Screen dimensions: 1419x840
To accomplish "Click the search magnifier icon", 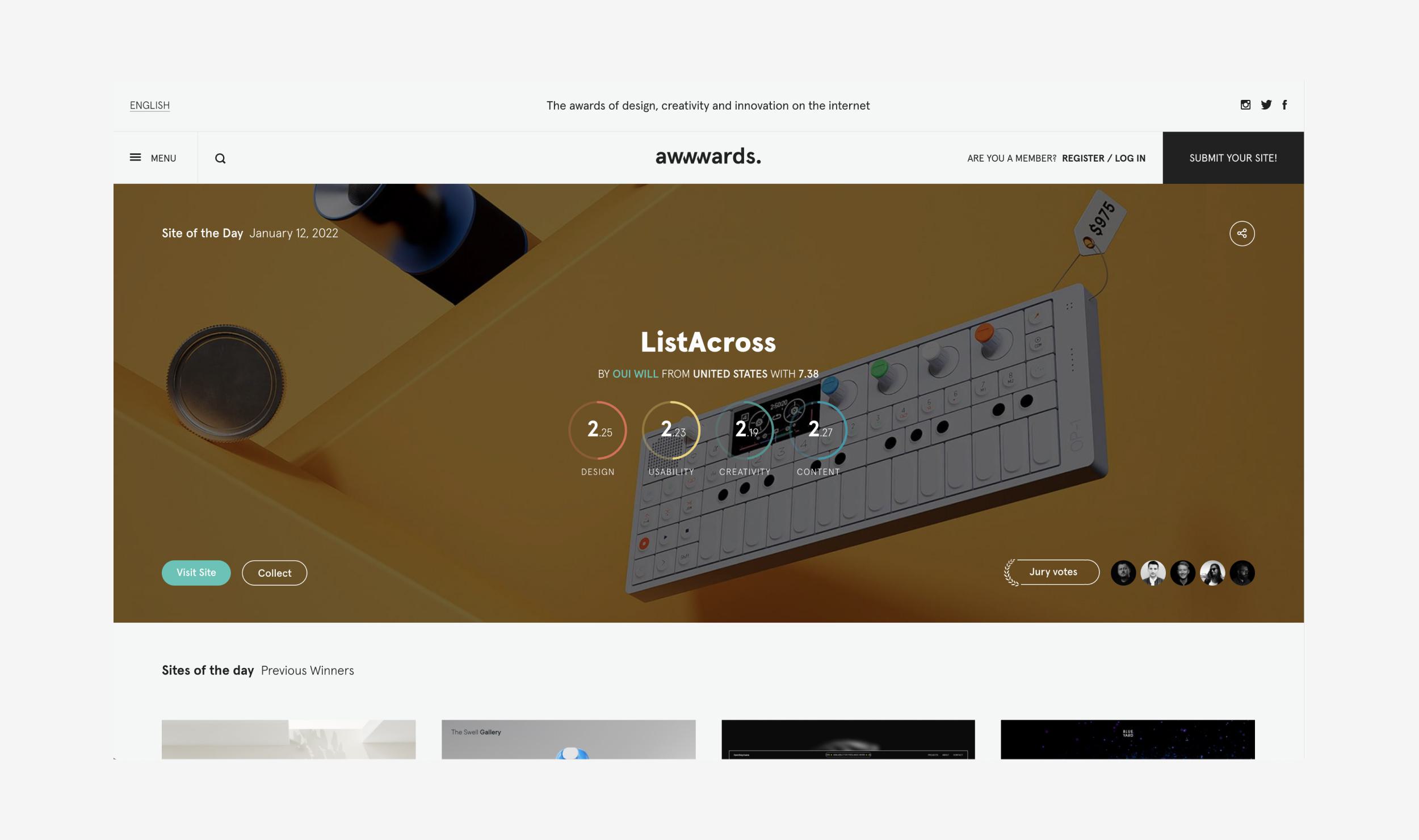I will click(220, 158).
